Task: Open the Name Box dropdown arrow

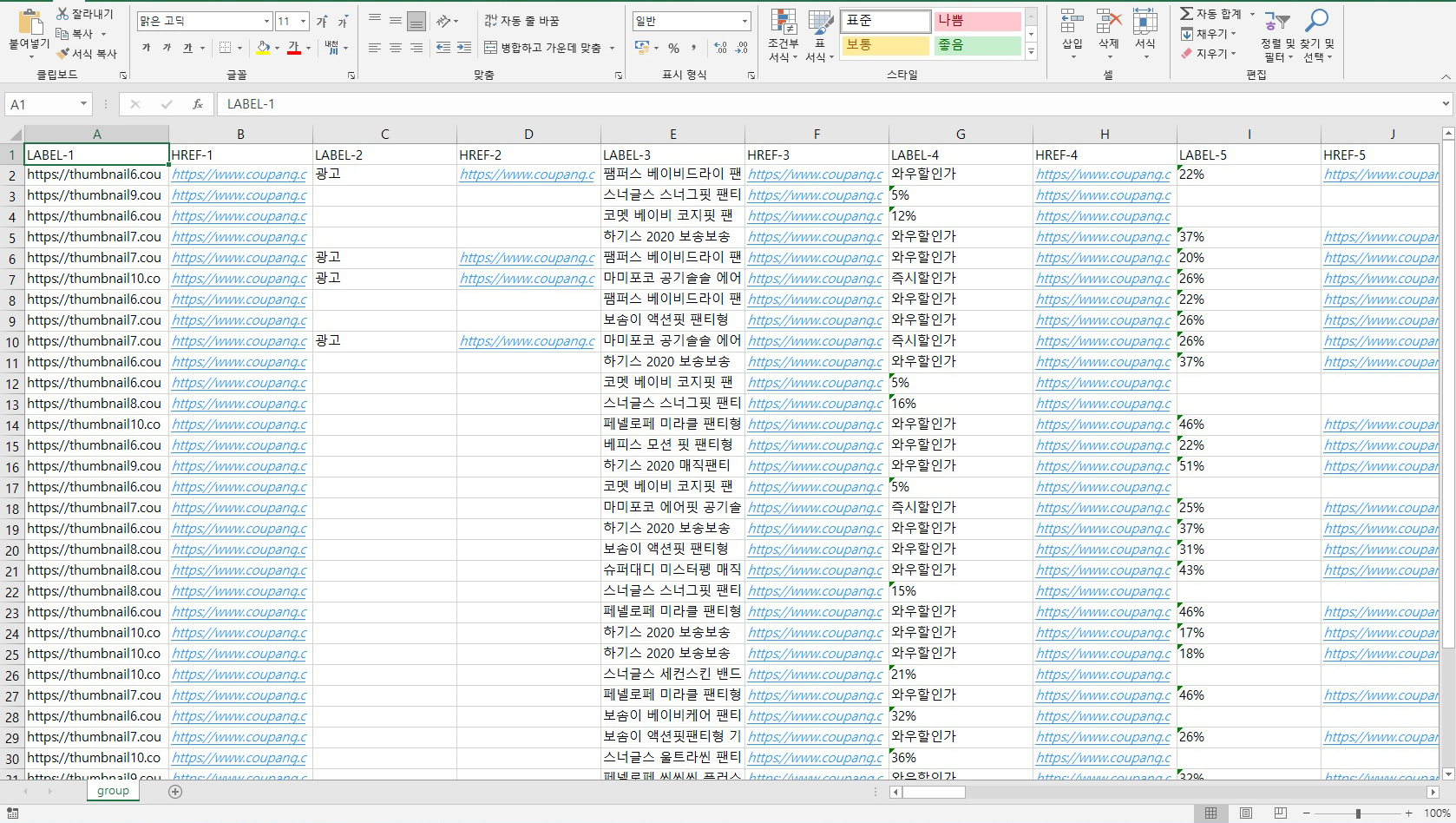Action: 83,104
